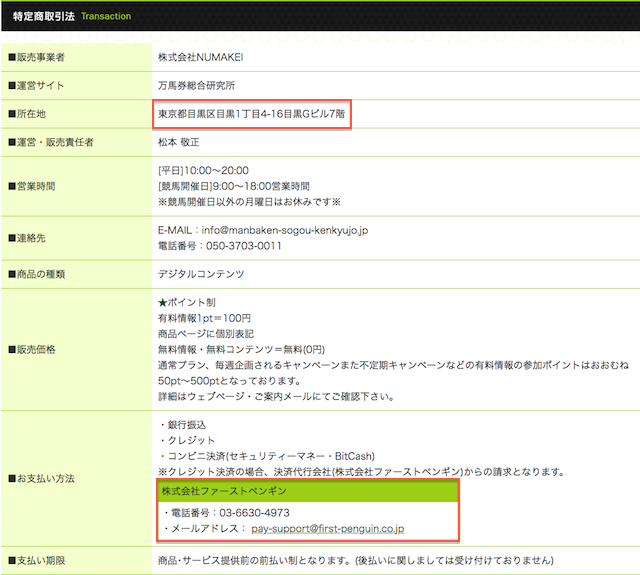
Task: Click the 特定商取引法 Transaction header title
Action: [72, 16]
